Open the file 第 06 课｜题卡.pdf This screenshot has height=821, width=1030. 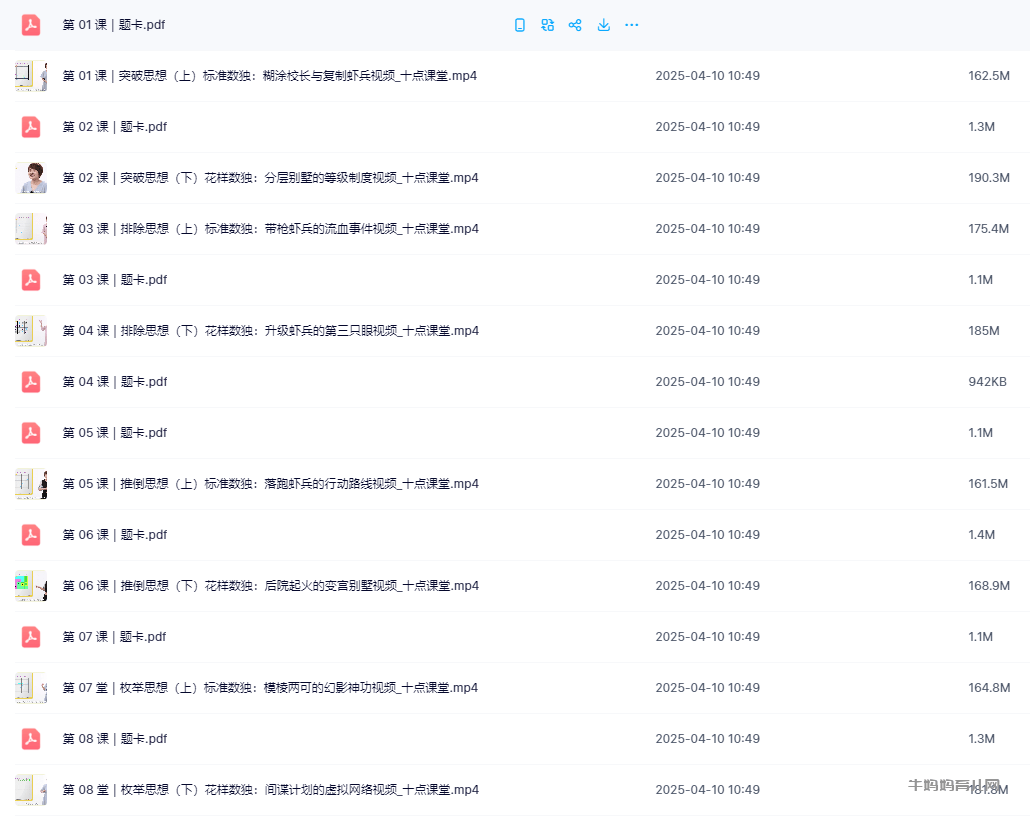pos(114,534)
